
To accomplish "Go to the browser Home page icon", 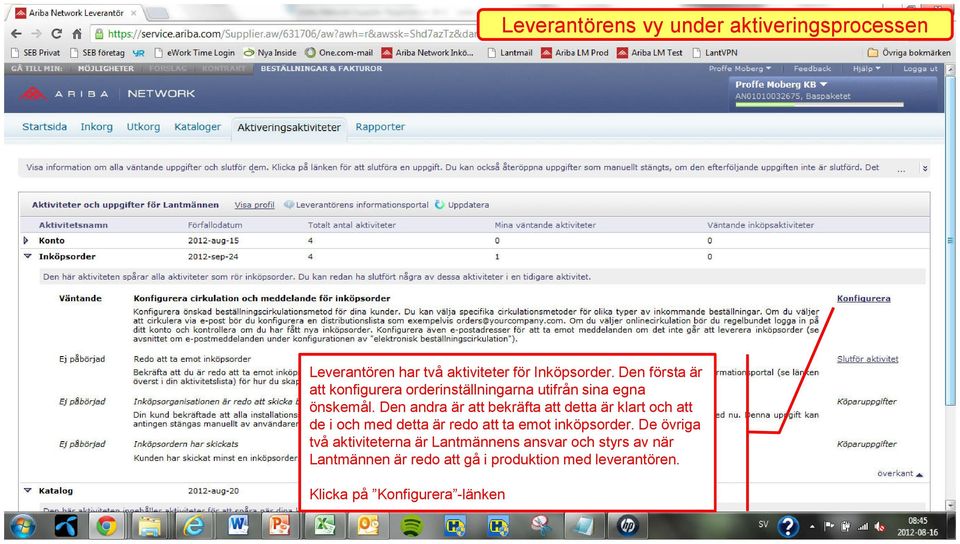I will pyautogui.click(x=77, y=34).
